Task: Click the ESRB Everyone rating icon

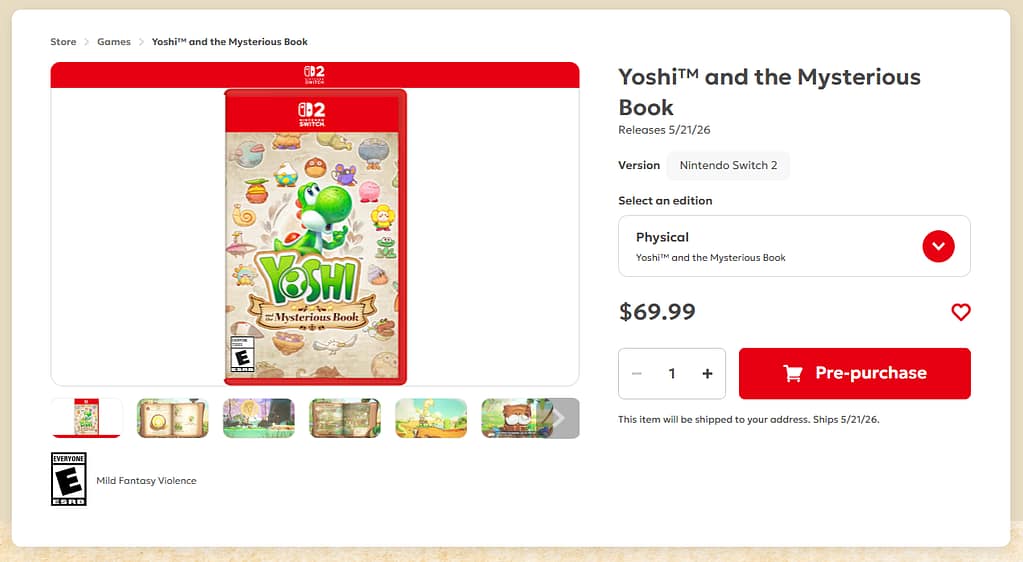Action: [x=68, y=479]
